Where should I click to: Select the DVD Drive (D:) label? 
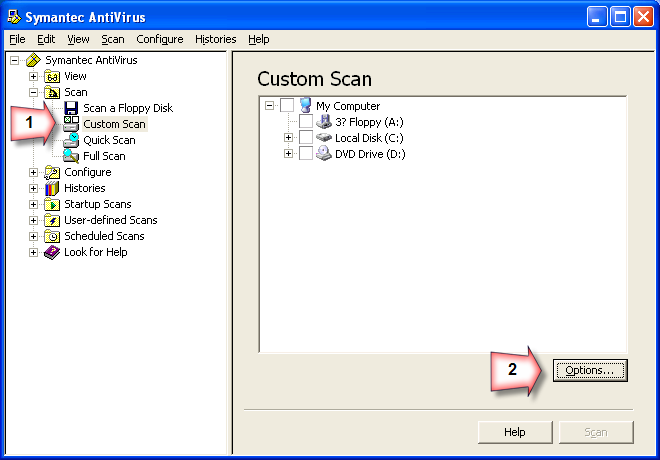(x=370, y=154)
